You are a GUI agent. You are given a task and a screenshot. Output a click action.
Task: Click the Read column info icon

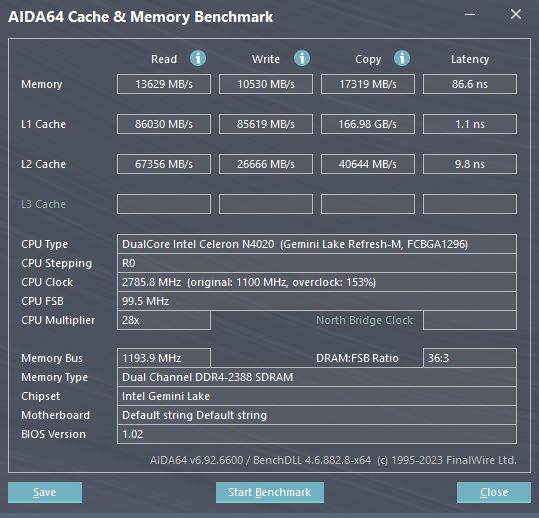pyautogui.click(x=198, y=58)
